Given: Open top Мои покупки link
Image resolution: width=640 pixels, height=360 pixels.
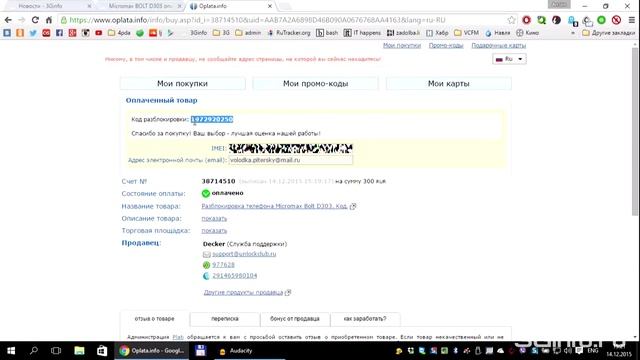Looking at the screenshot, I should click(402, 46).
